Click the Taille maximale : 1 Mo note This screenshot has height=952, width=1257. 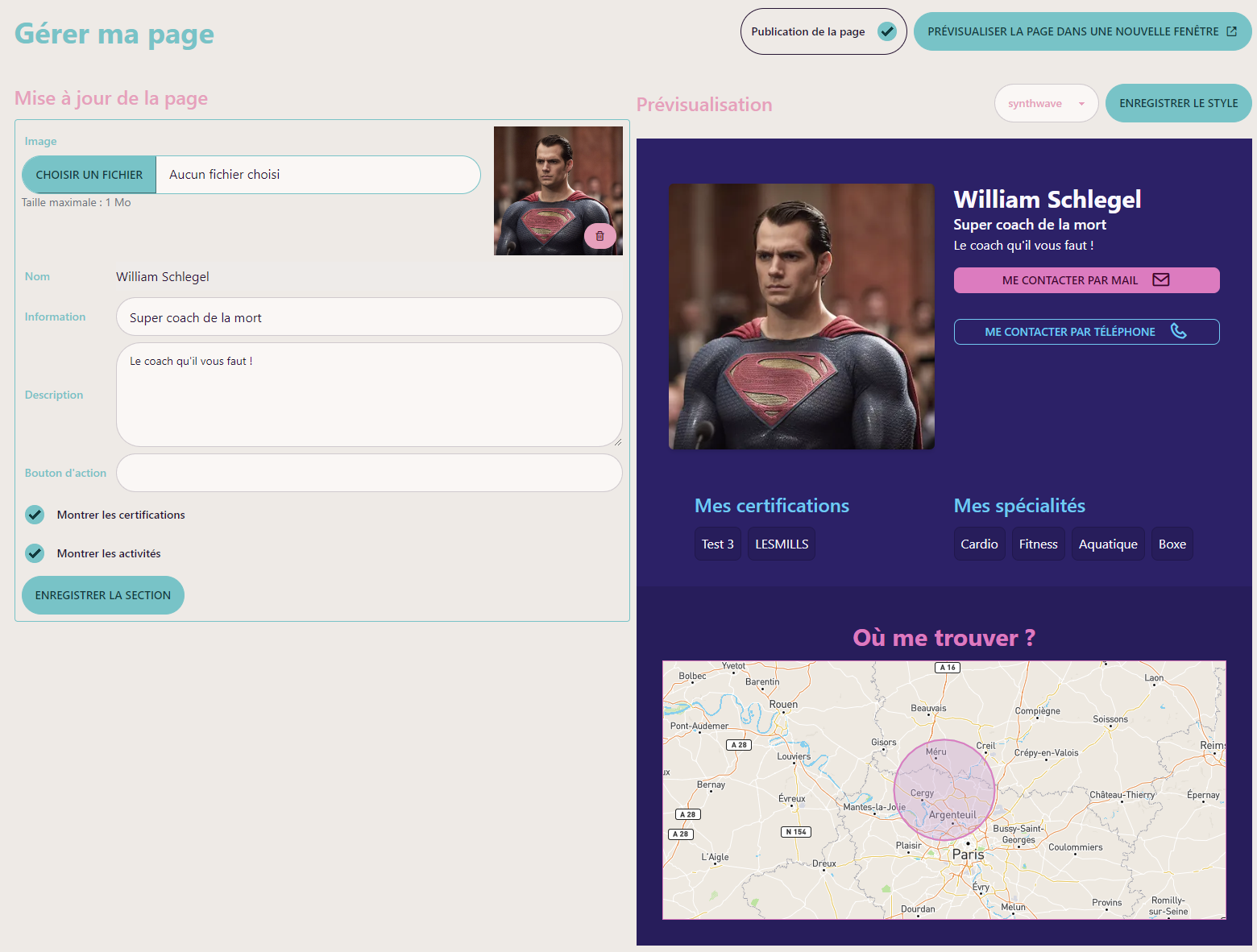(x=76, y=202)
